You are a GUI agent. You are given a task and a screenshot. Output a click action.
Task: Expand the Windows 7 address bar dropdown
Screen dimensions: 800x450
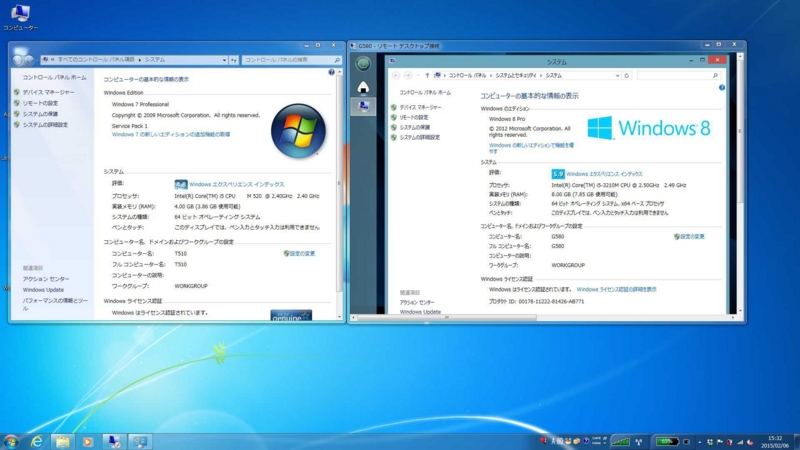(x=224, y=60)
